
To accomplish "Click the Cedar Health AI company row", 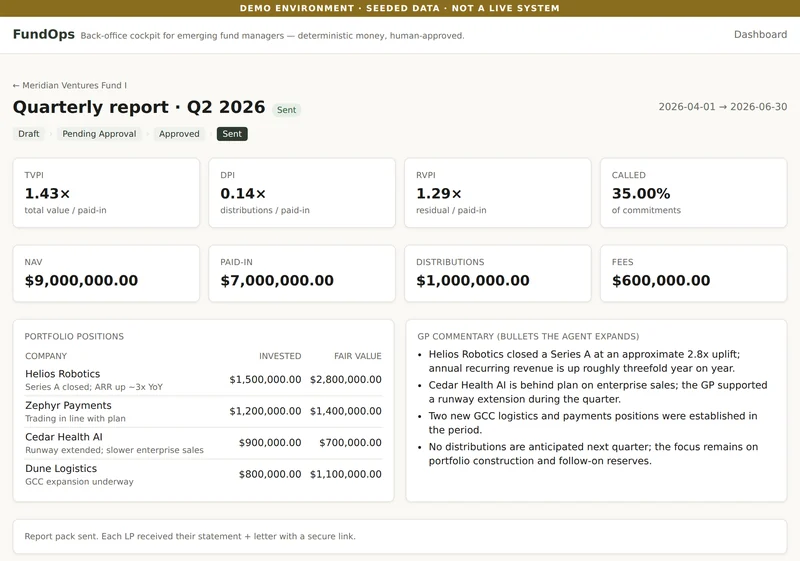I will 204,443.
